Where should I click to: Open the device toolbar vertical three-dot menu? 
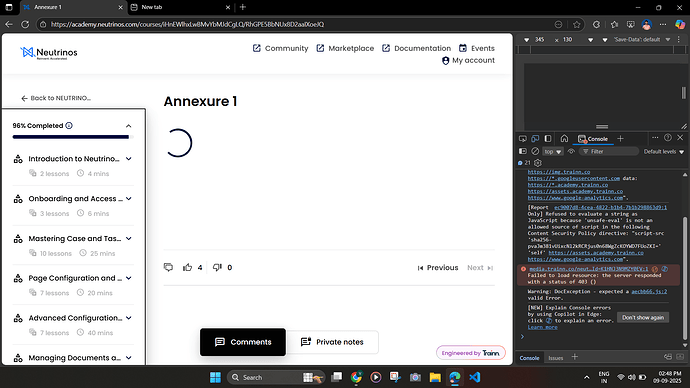tap(679, 40)
